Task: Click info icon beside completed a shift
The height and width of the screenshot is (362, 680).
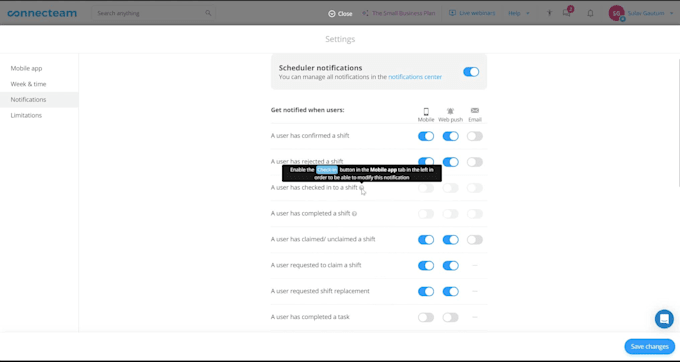Action: pos(354,214)
